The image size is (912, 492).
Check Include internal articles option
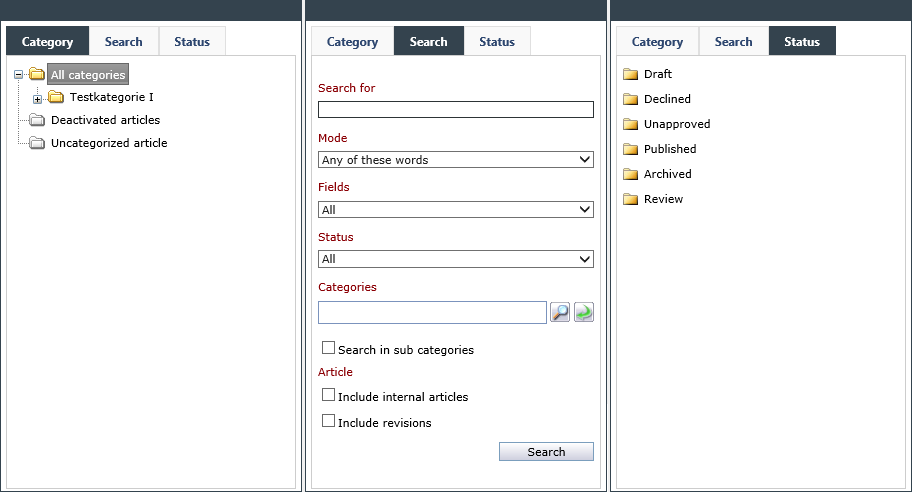tap(329, 395)
